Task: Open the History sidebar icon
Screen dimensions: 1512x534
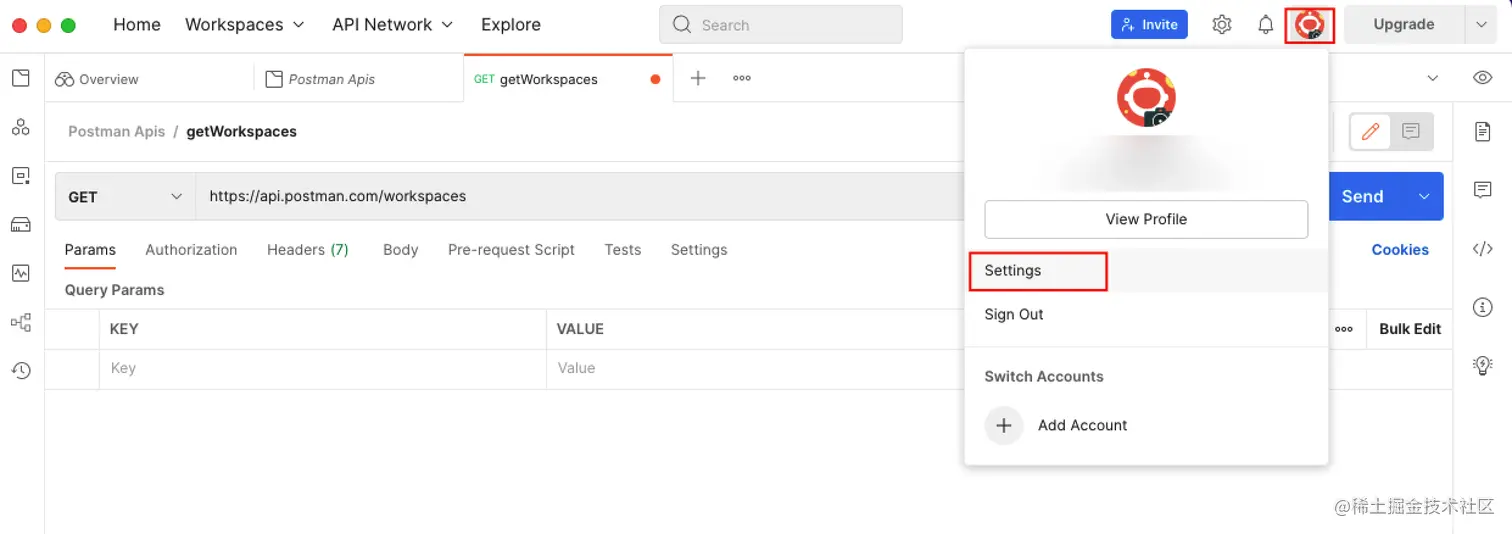Action: 21,370
